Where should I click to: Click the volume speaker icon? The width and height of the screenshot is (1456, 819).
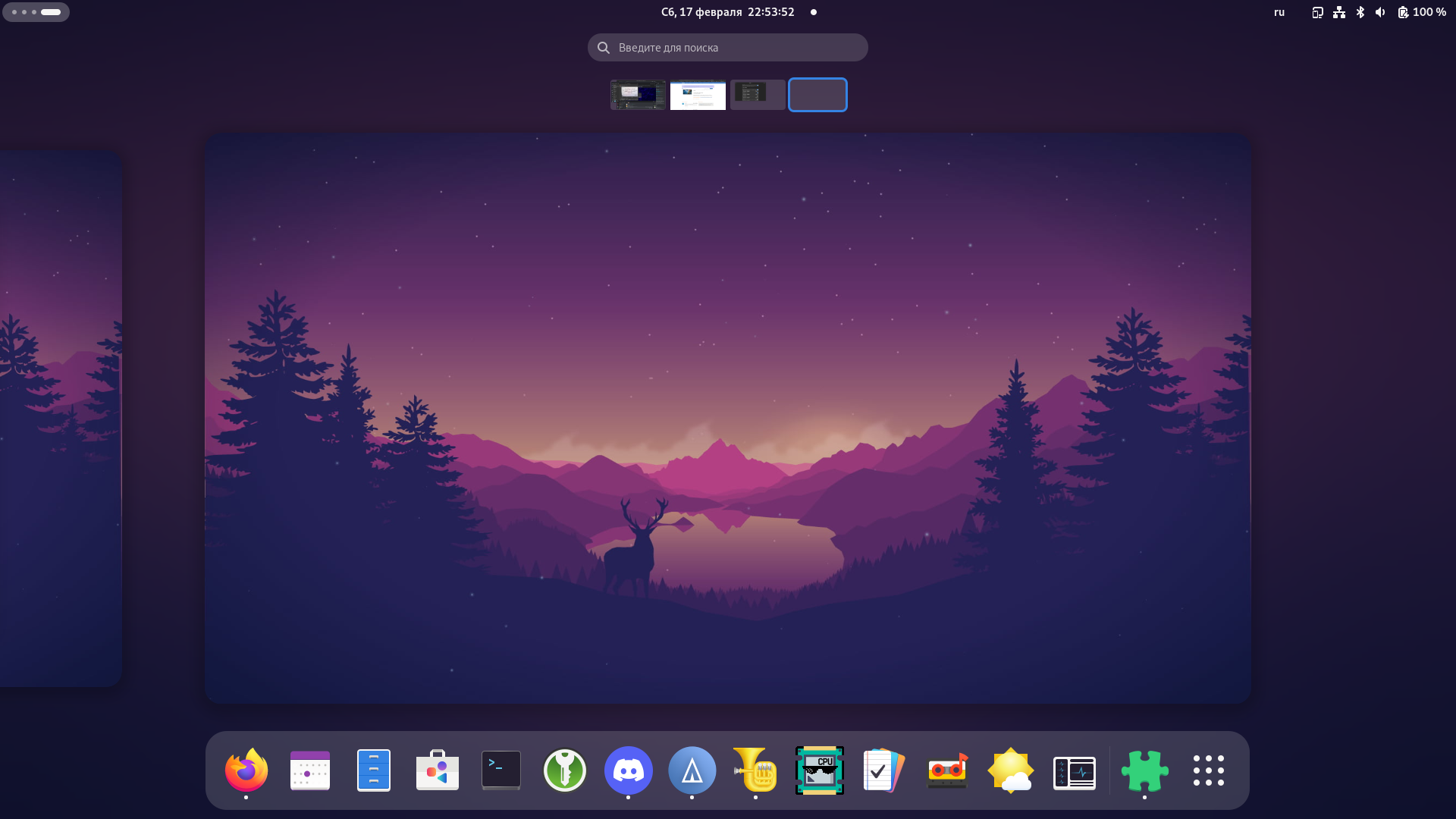(1380, 12)
